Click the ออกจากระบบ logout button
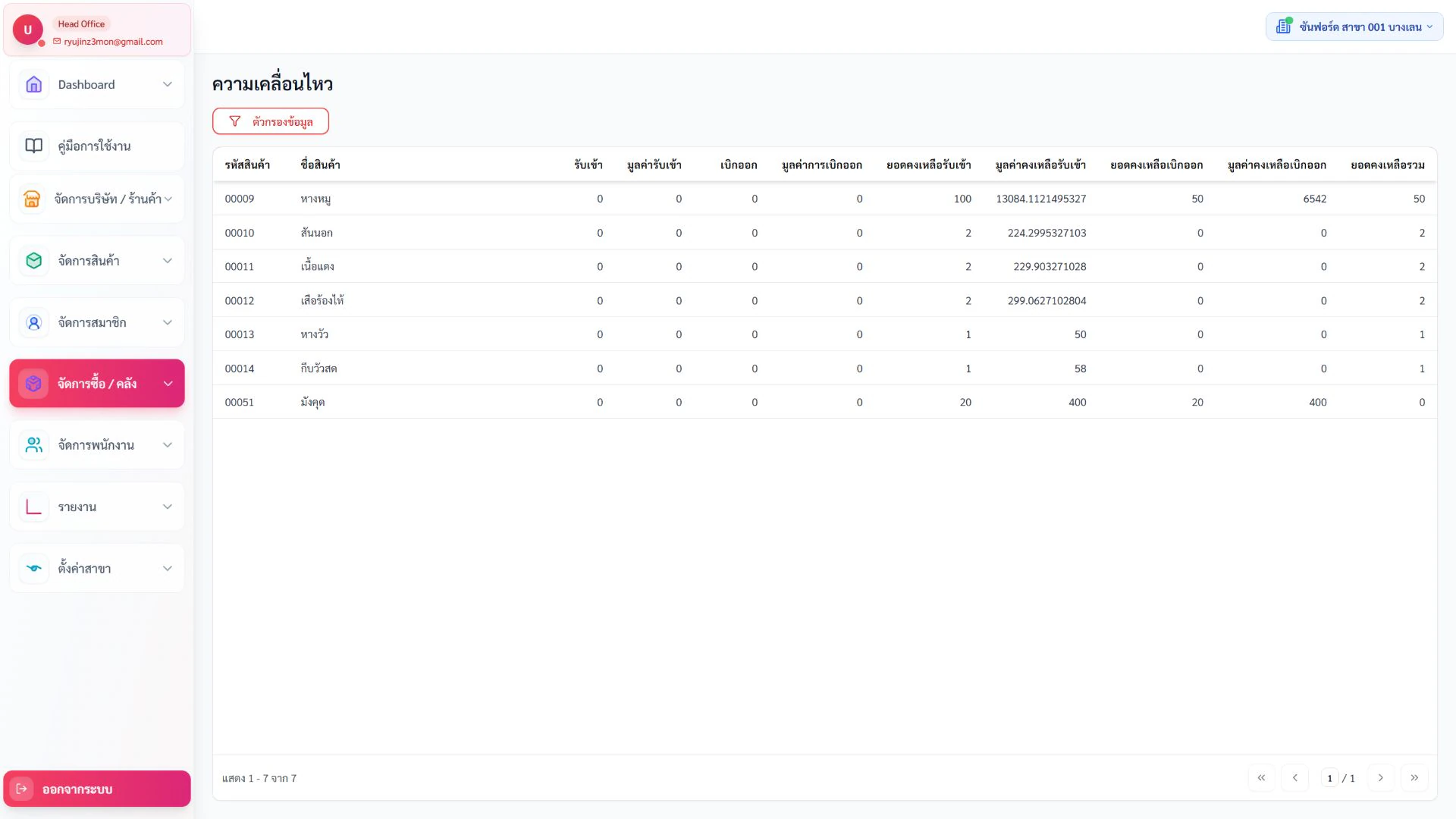Image resolution: width=1456 pixels, height=819 pixels. pos(97,789)
